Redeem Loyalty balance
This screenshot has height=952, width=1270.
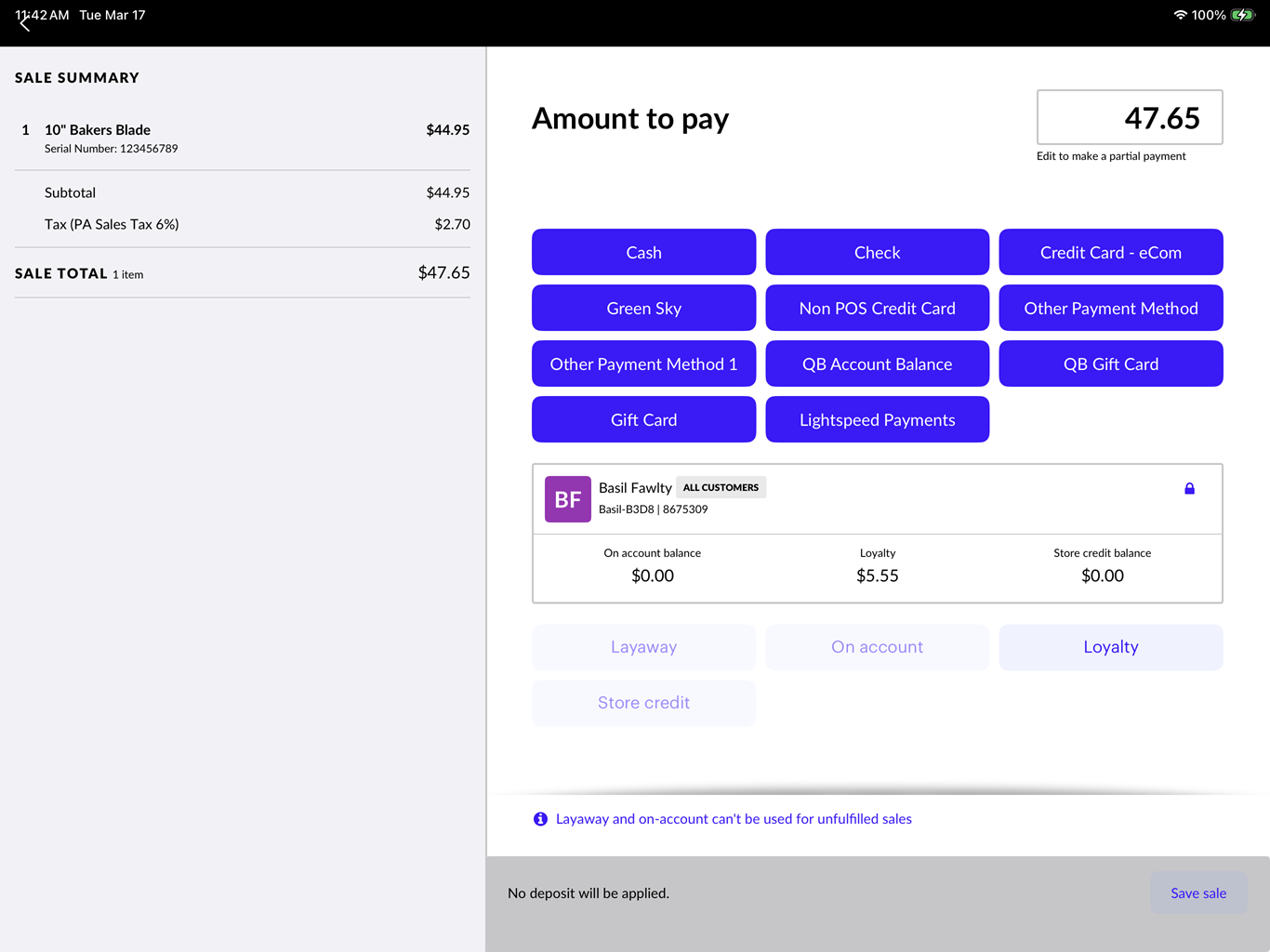click(x=1111, y=647)
